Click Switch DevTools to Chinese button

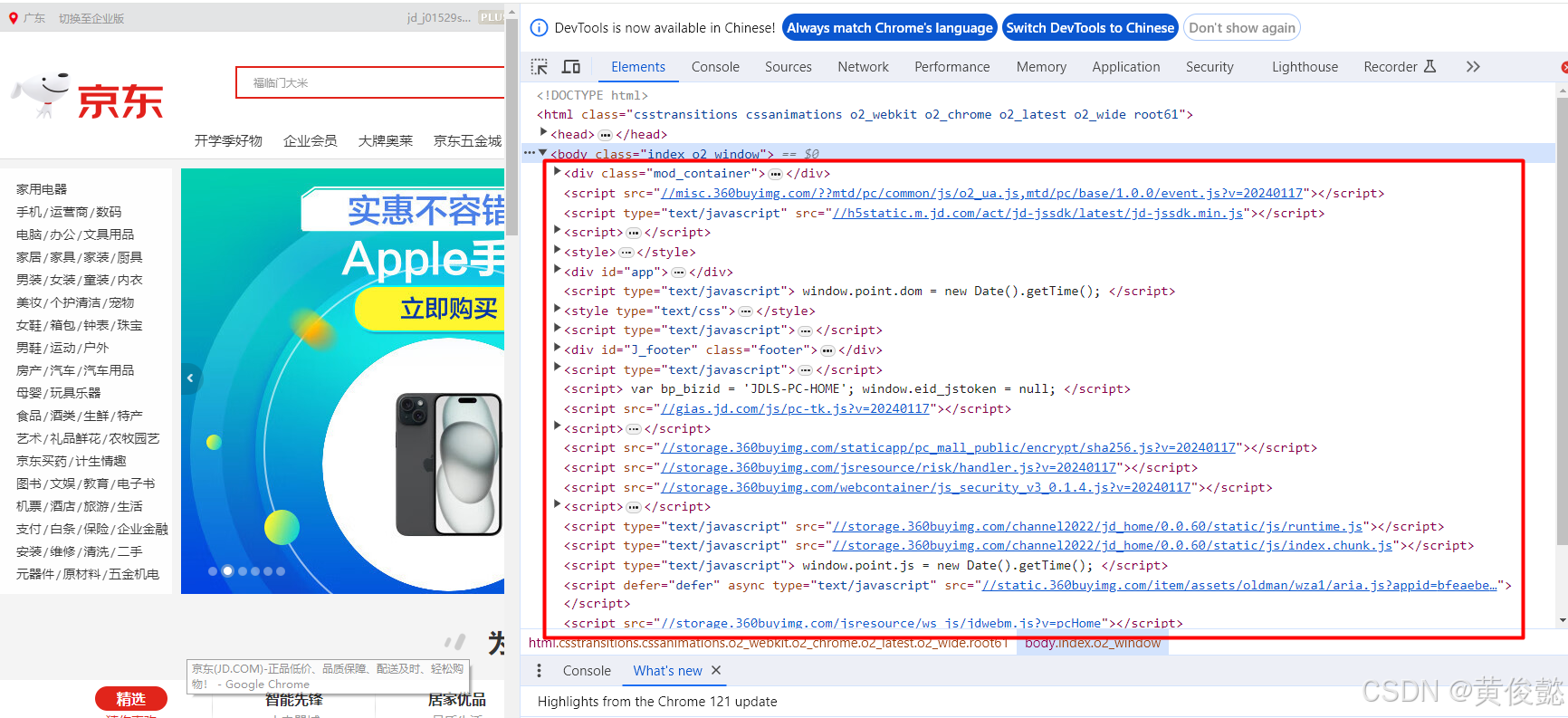[x=1090, y=28]
